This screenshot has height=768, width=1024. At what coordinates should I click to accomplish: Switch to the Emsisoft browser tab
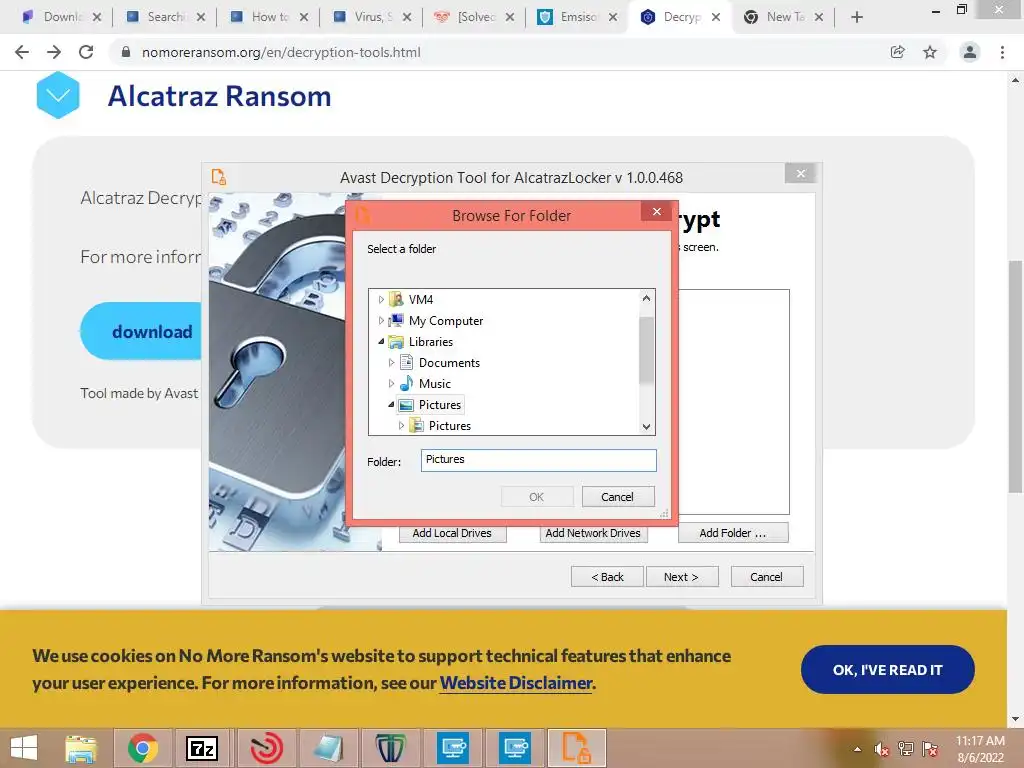pyautogui.click(x=577, y=17)
